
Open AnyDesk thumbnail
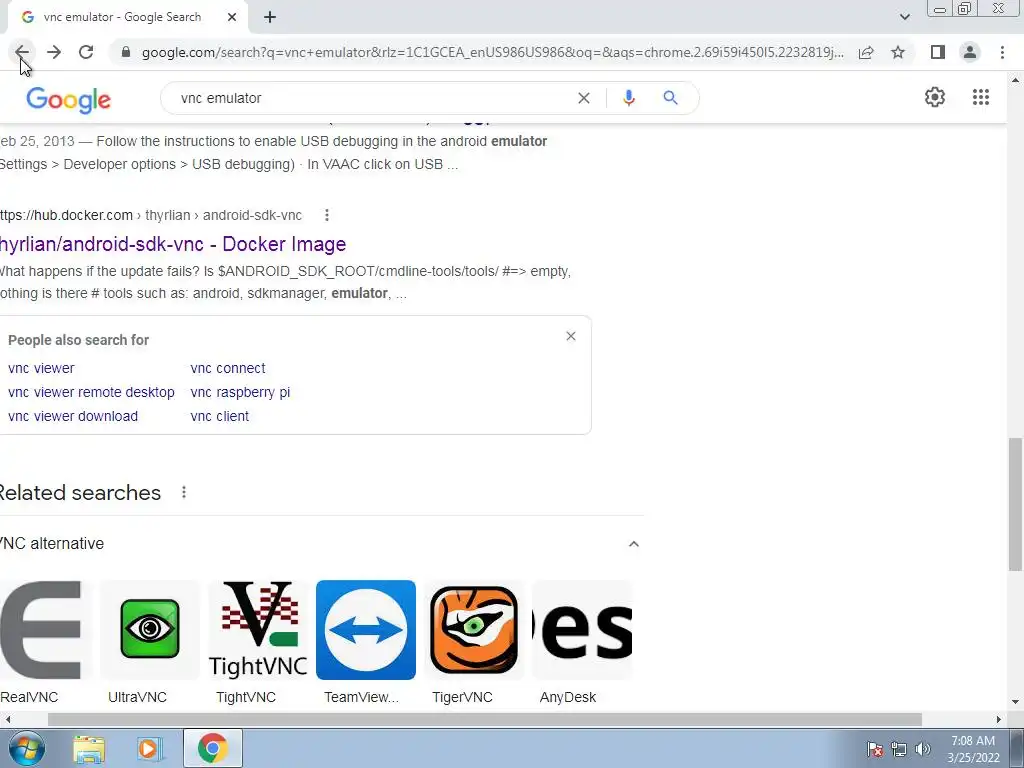[582, 630]
